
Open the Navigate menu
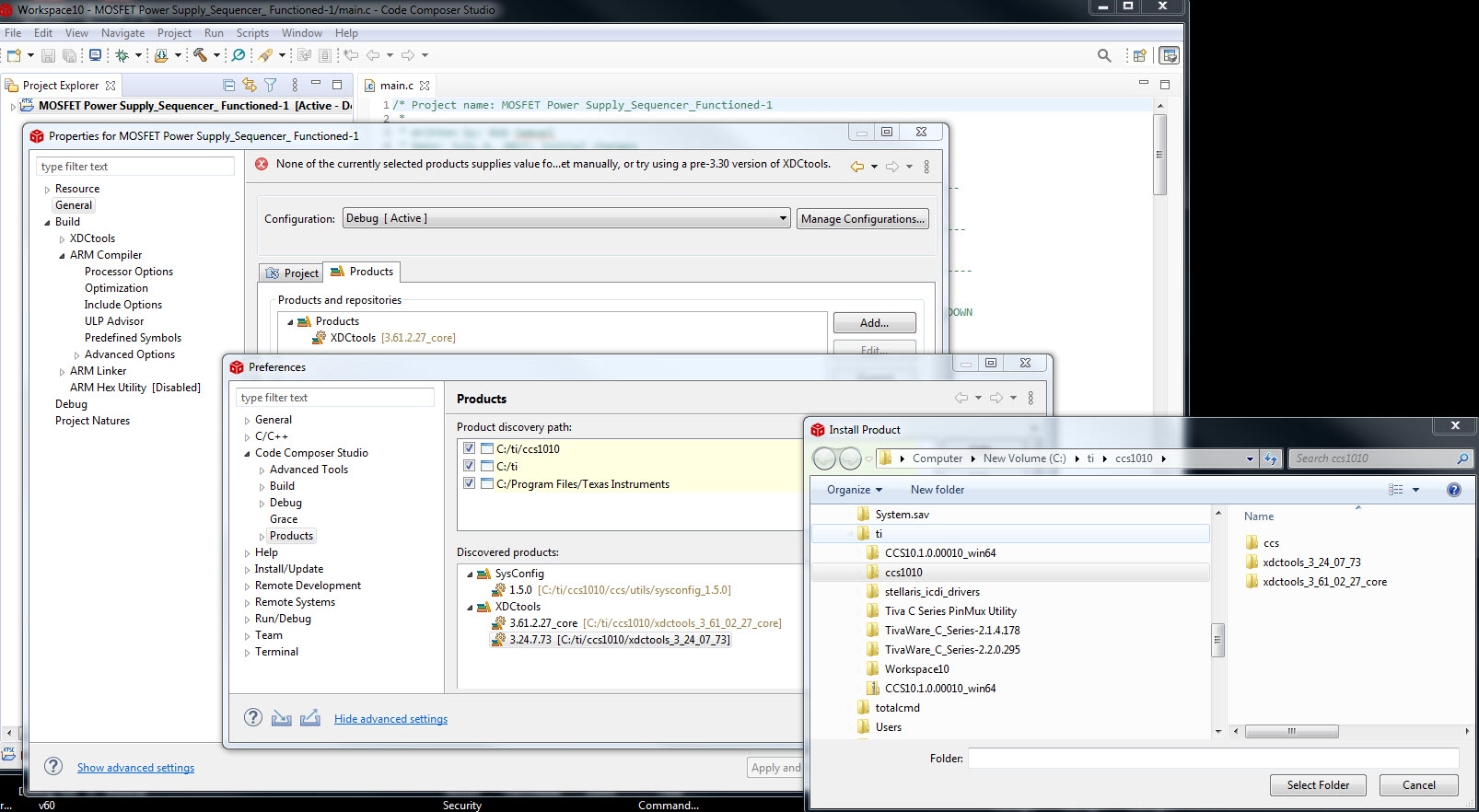[122, 32]
